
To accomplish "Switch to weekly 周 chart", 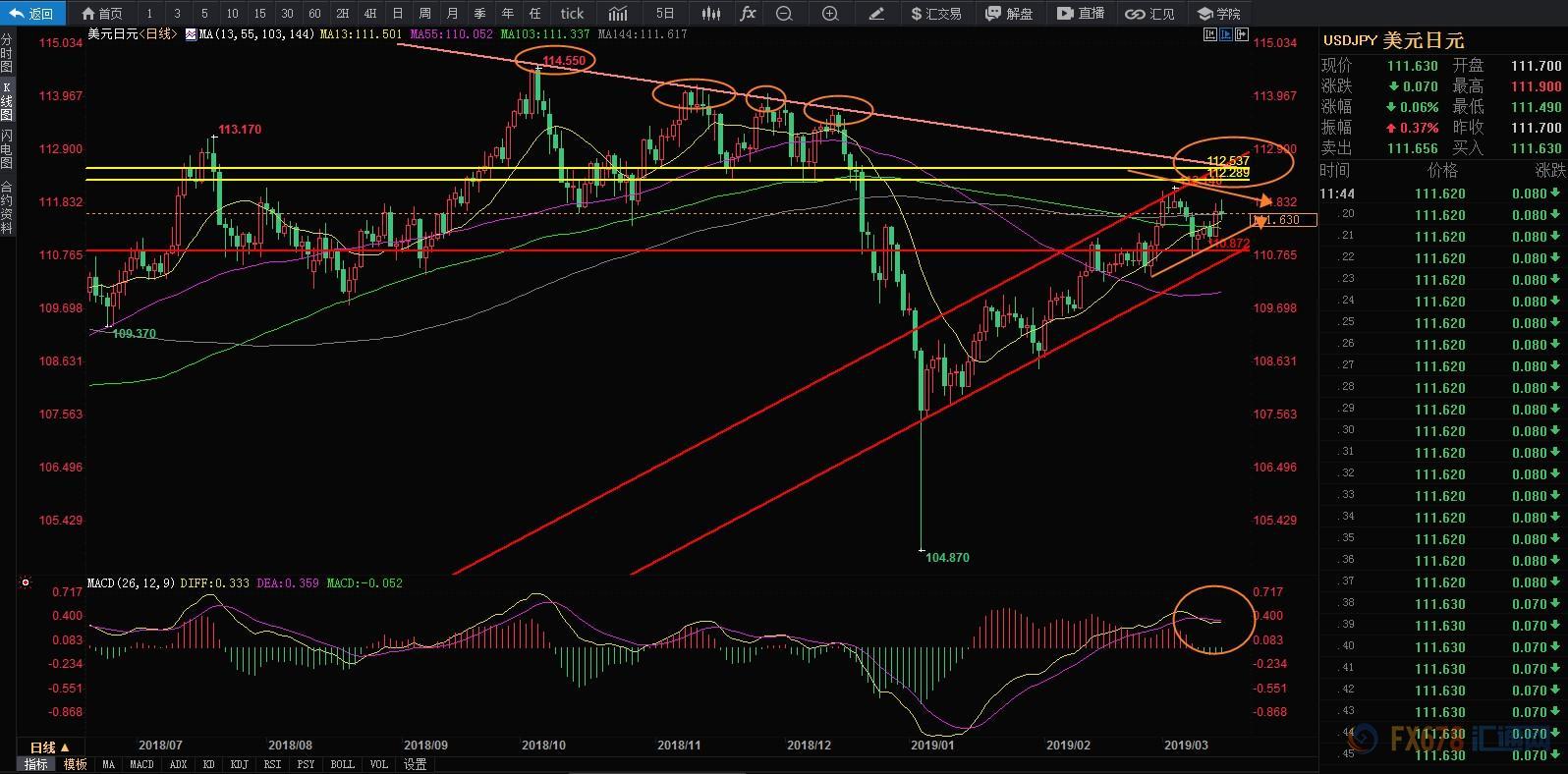I will pyautogui.click(x=424, y=13).
